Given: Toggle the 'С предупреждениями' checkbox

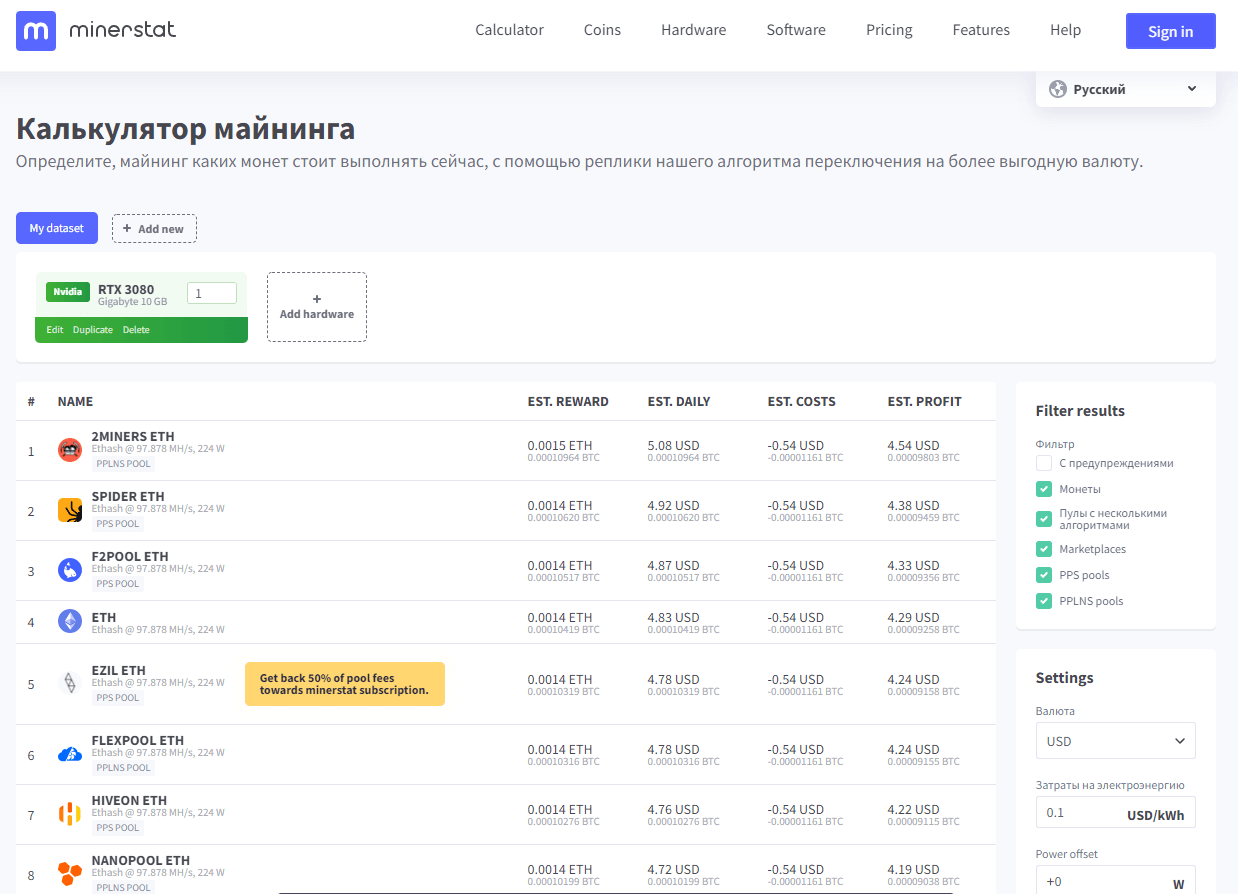Looking at the screenshot, I should click(1044, 463).
